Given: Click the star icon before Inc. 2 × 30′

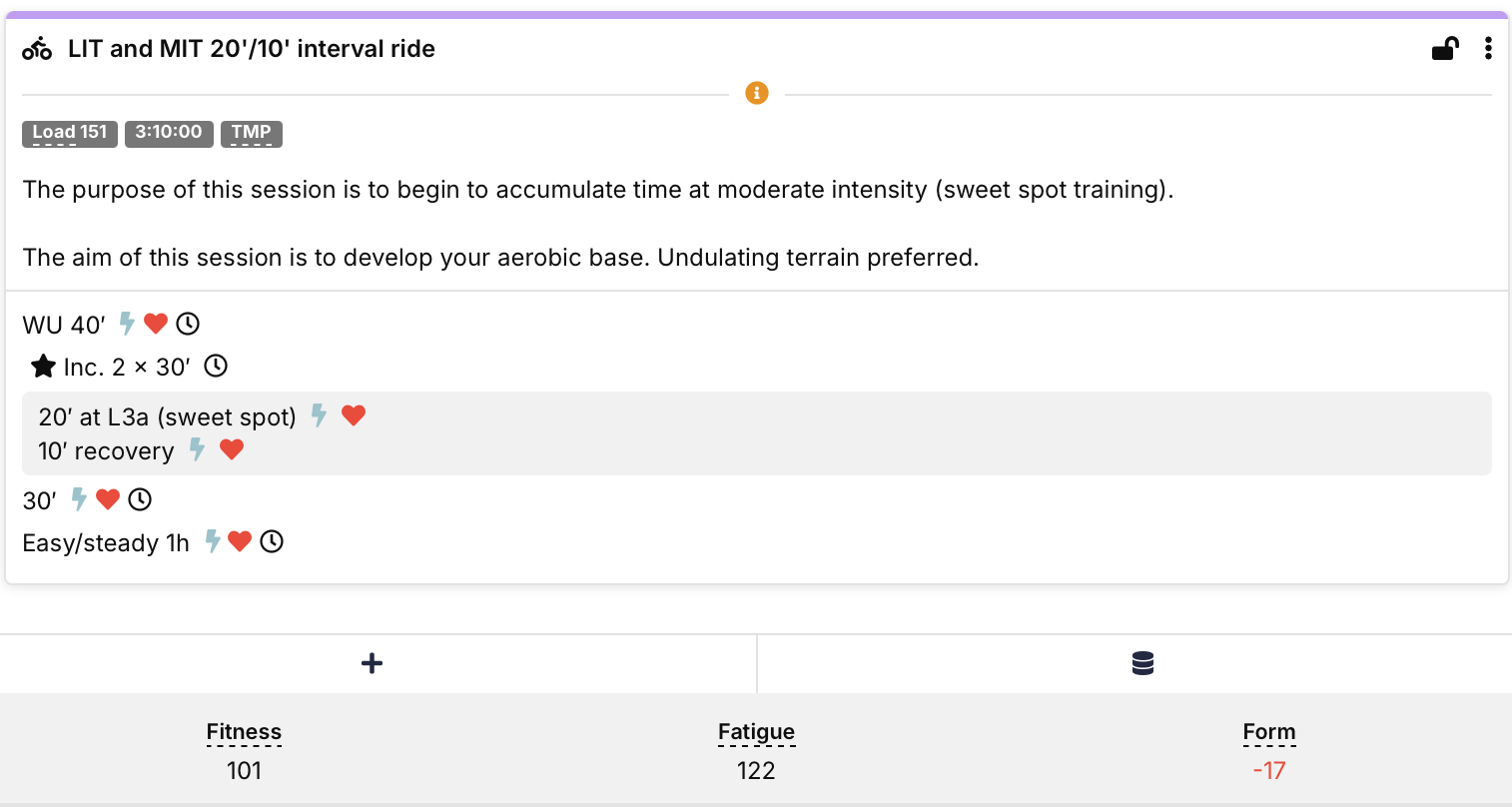Looking at the screenshot, I should pyautogui.click(x=43, y=367).
